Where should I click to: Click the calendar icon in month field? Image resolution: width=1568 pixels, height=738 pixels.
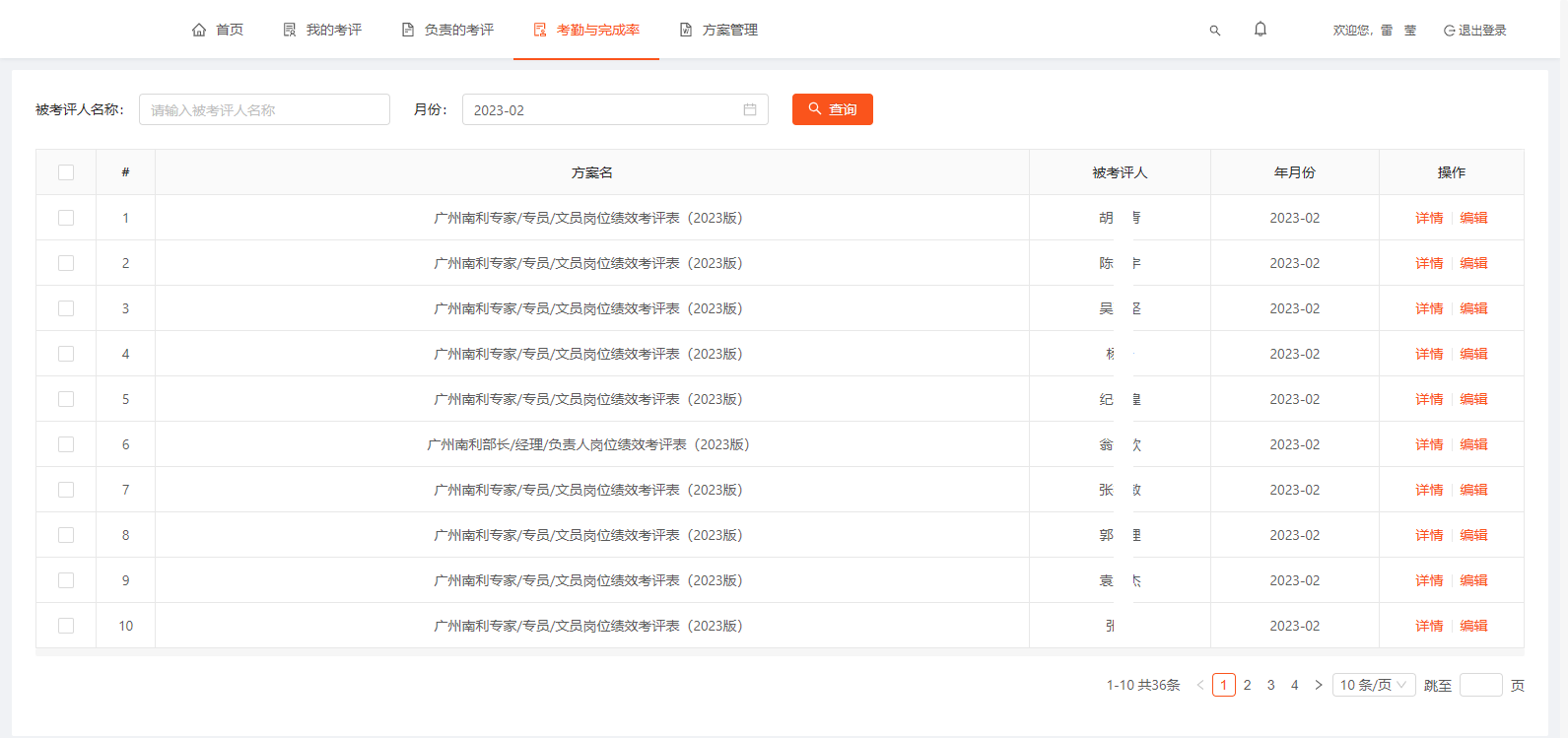(750, 109)
